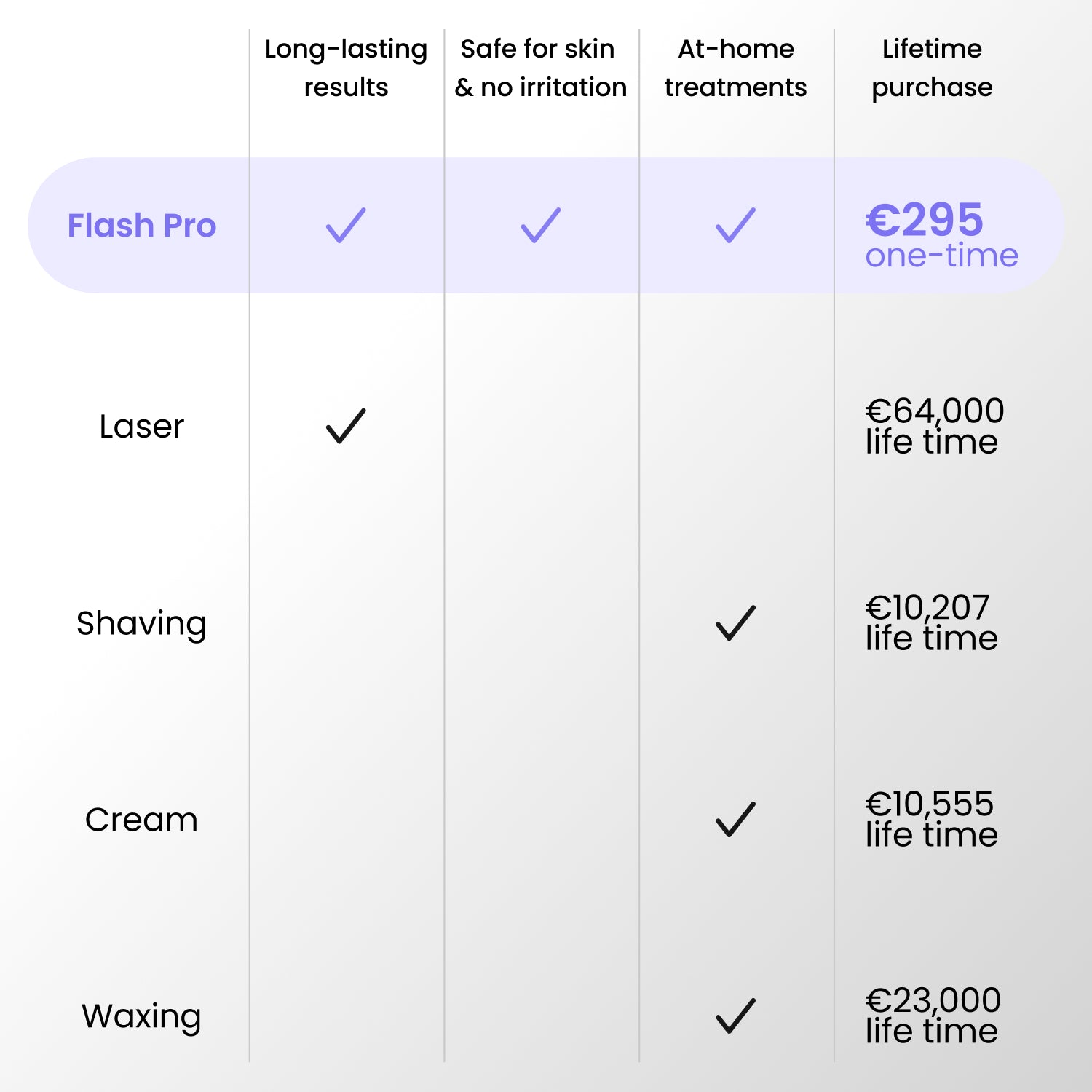The width and height of the screenshot is (1092, 1092).
Task: Select the Waxing row label
Action: pyautogui.click(x=142, y=1016)
